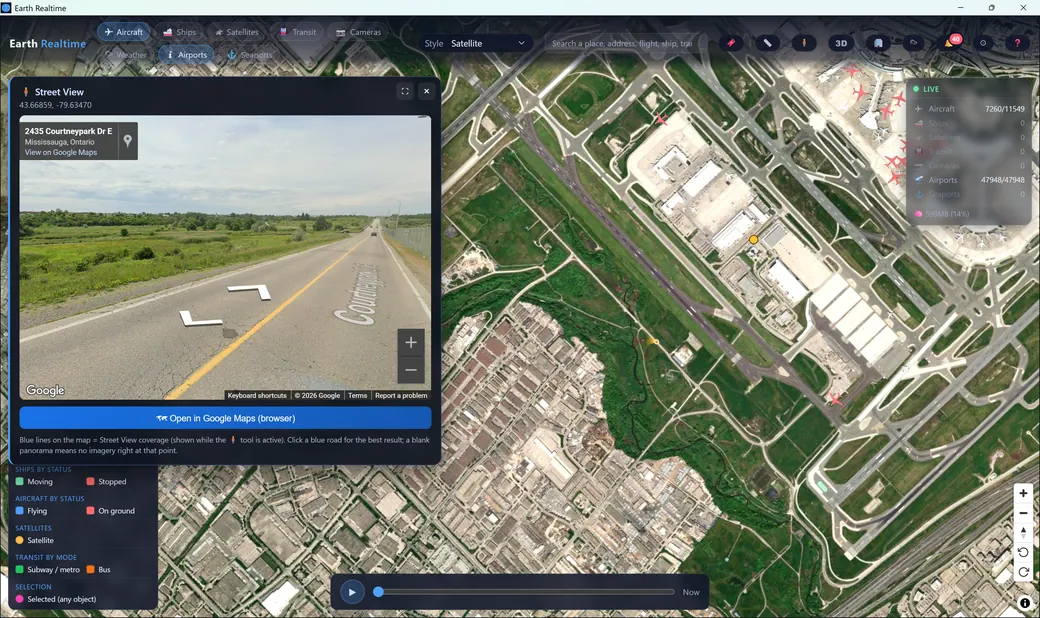1040x618 pixels.
Task: Open the Street View Terms link
Action: click(358, 395)
